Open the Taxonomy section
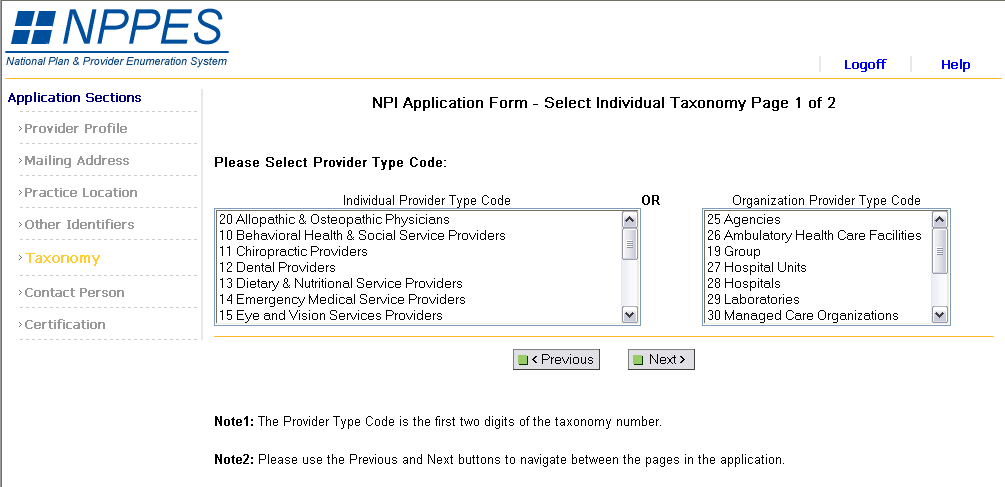This screenshot has width=1005, height=487. tap(63, 258)
